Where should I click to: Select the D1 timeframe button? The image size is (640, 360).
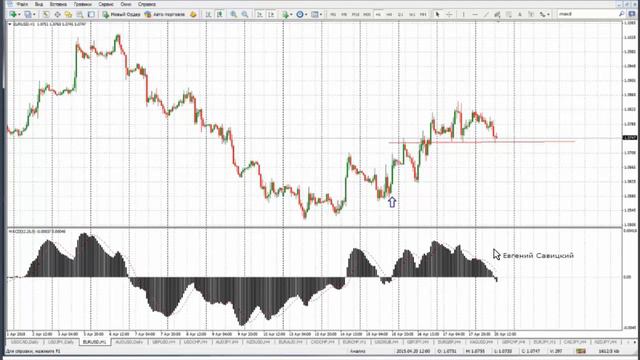point(400,14)
